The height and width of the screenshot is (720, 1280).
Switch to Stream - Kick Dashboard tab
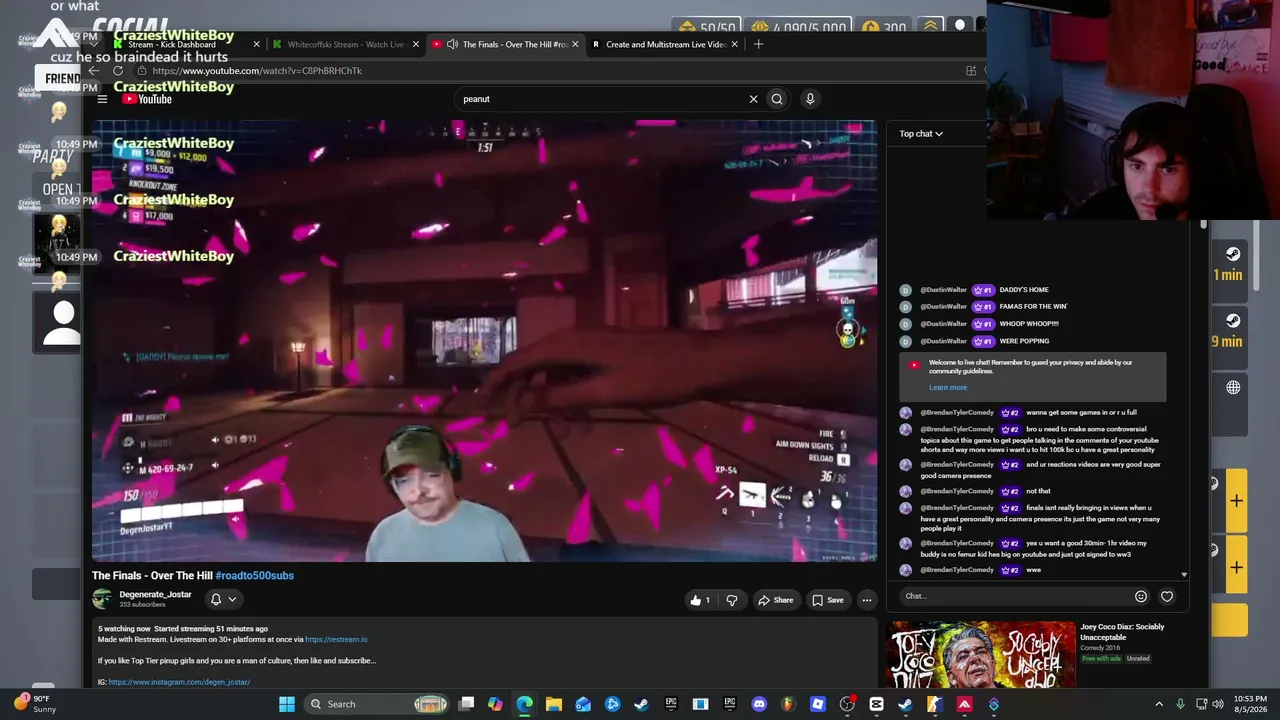[x=187, y=44]
